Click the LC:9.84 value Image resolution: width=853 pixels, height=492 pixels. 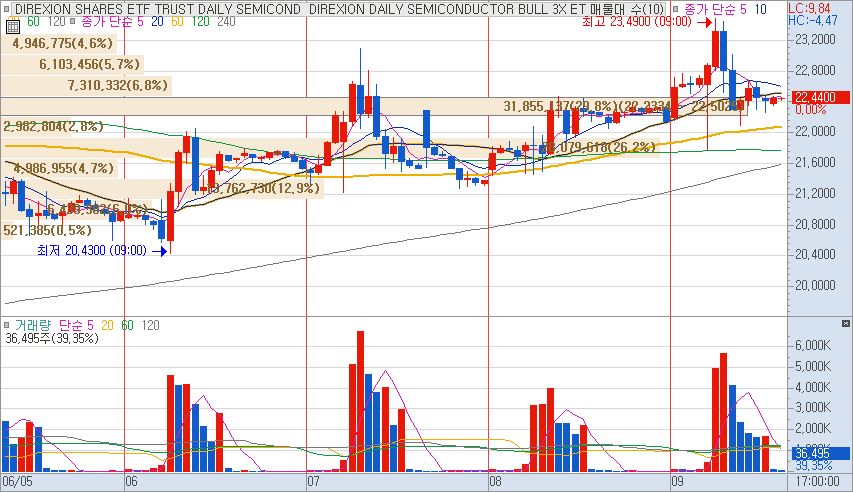(809, 8)
